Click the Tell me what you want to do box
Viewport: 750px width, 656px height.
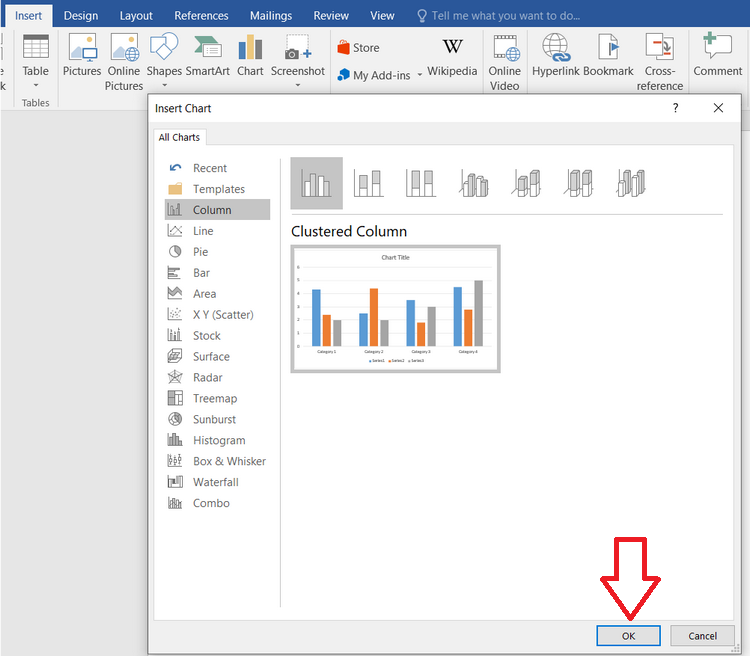coord(498,16)
